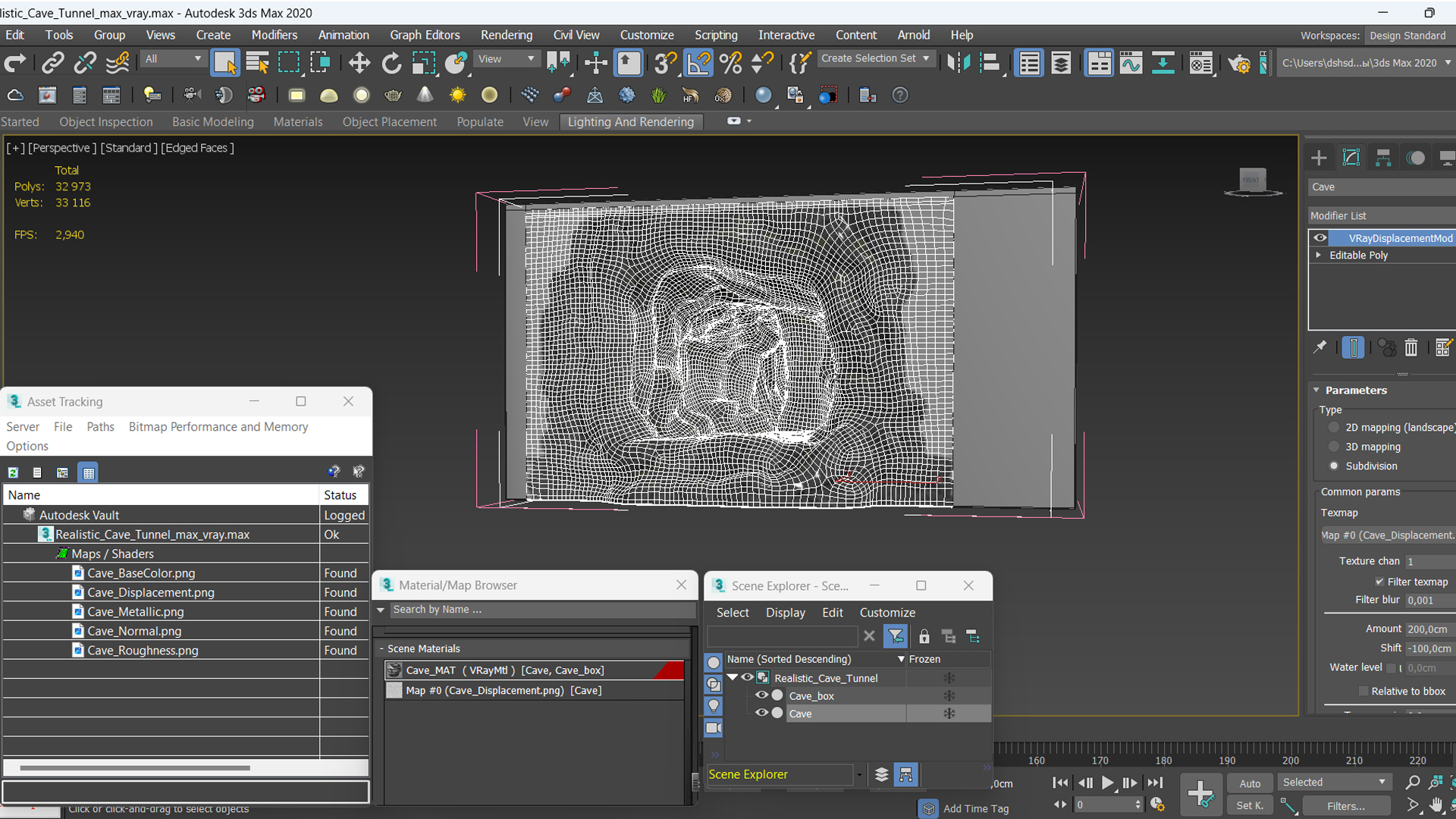The height and width of the screenshot is (819, 1456).
Task: Switch to the Object Placement ribbon tab
Action: tap(389, 121)
